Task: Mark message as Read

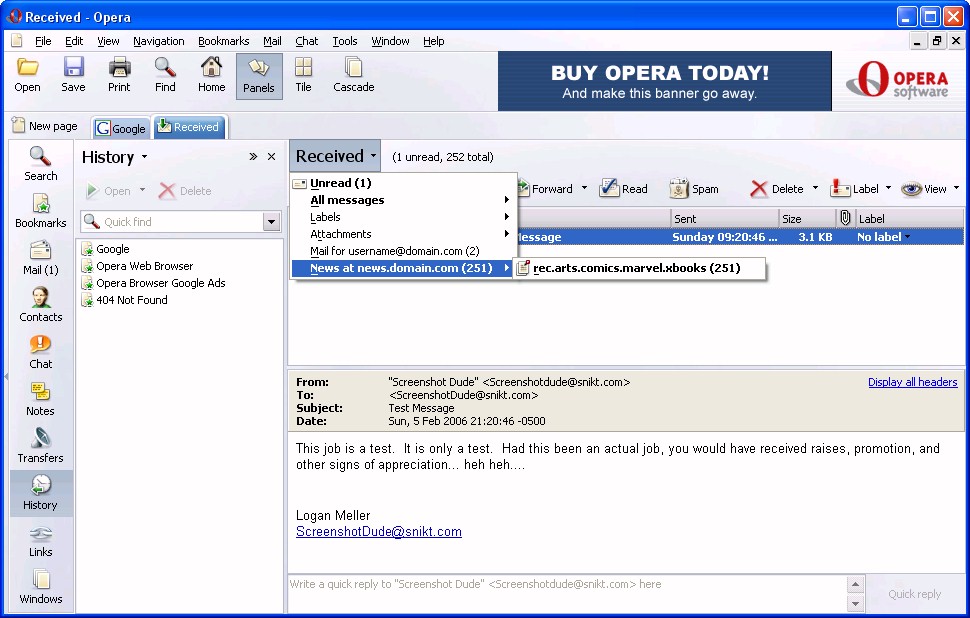Action: 624,189
